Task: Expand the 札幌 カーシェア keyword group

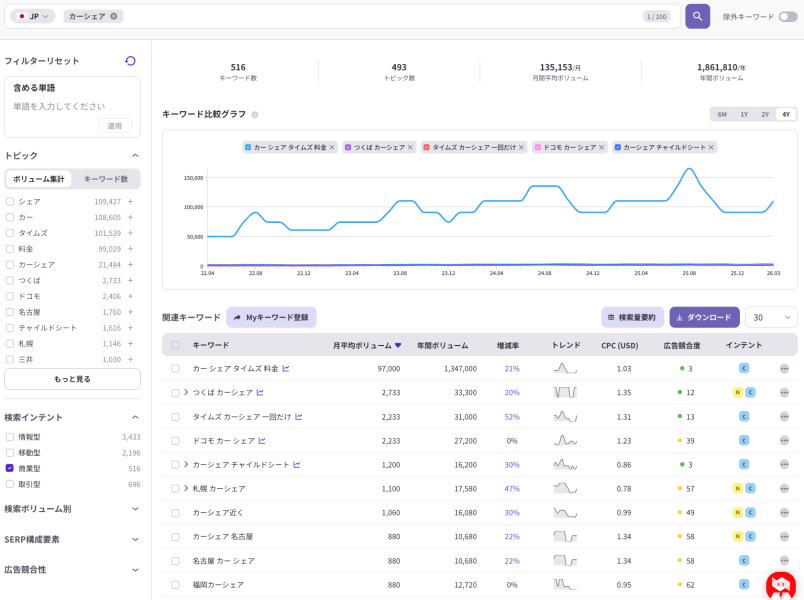Action: click(186, 488)
